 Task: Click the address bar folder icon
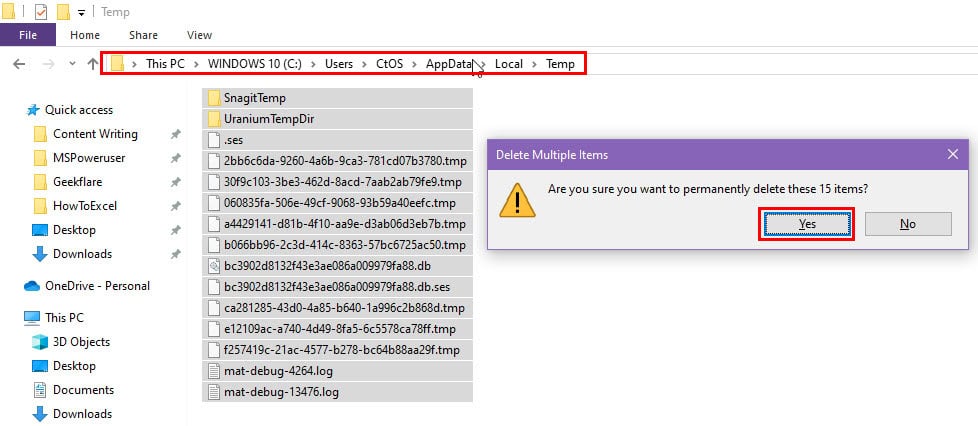tap(117, 64)
